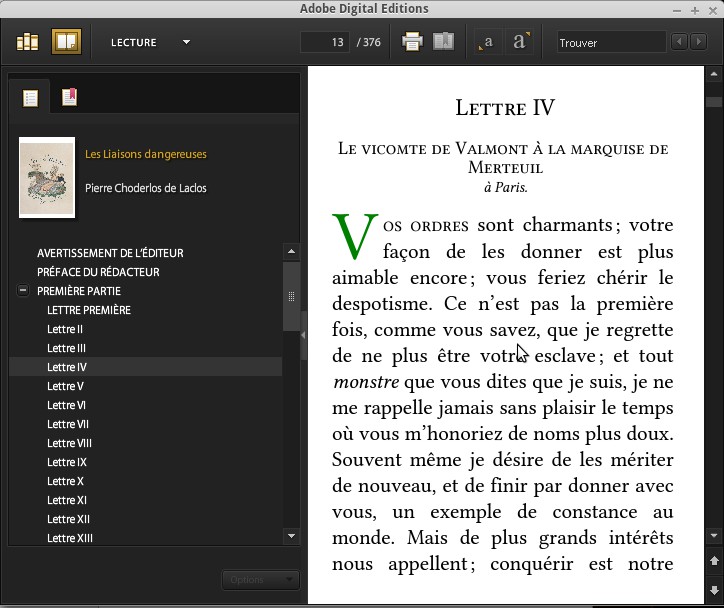Image resolution: width=724 pixels, height=608 pixels.
Task: Go to Lettre VII
Action: (x=68, y=424)
